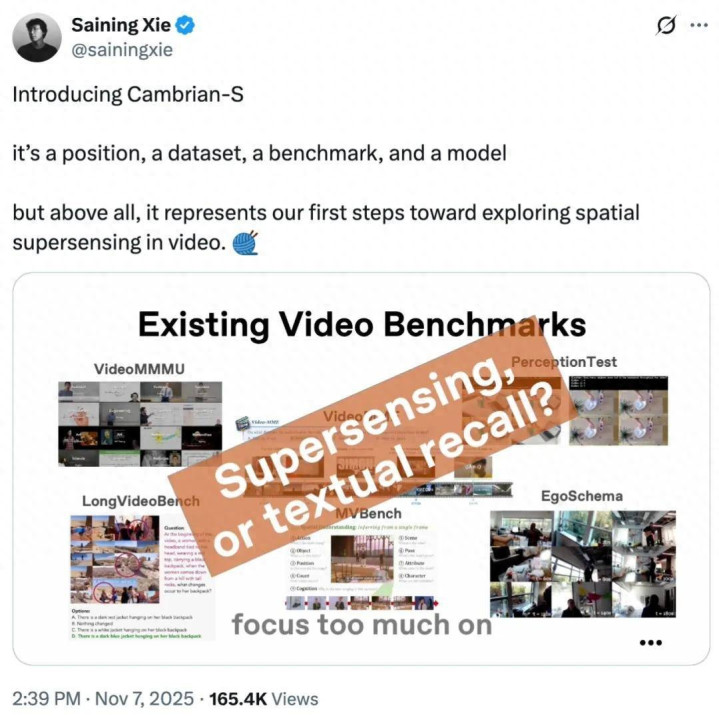The width and height of the screenshot is (719, 718).
Task: Click the blue verified badge
Action: [x=185, y=25]
